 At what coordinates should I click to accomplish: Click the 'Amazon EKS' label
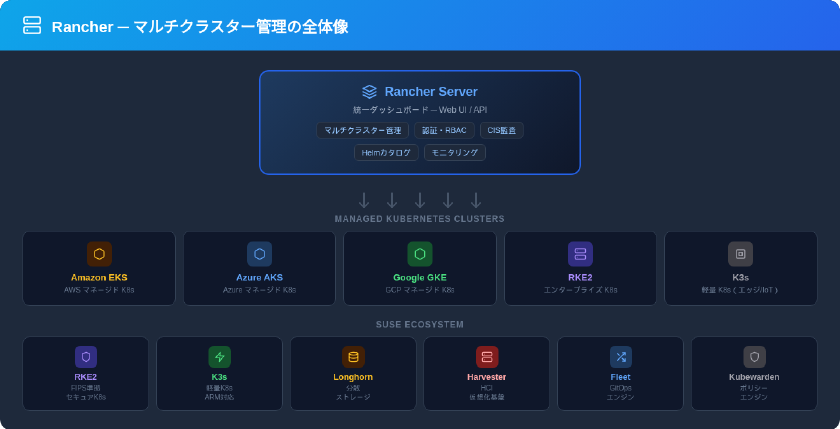pos(99,277)
